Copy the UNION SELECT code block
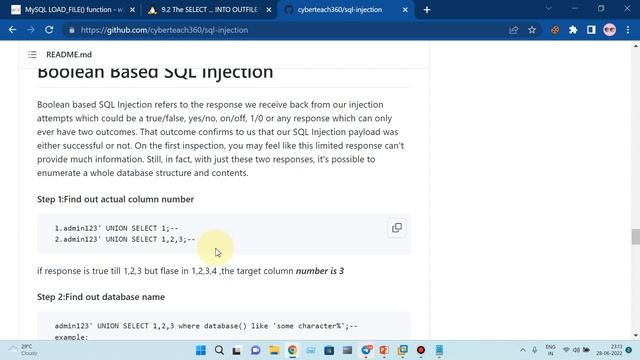Viewport: 640px width, 360px height. 397,228
